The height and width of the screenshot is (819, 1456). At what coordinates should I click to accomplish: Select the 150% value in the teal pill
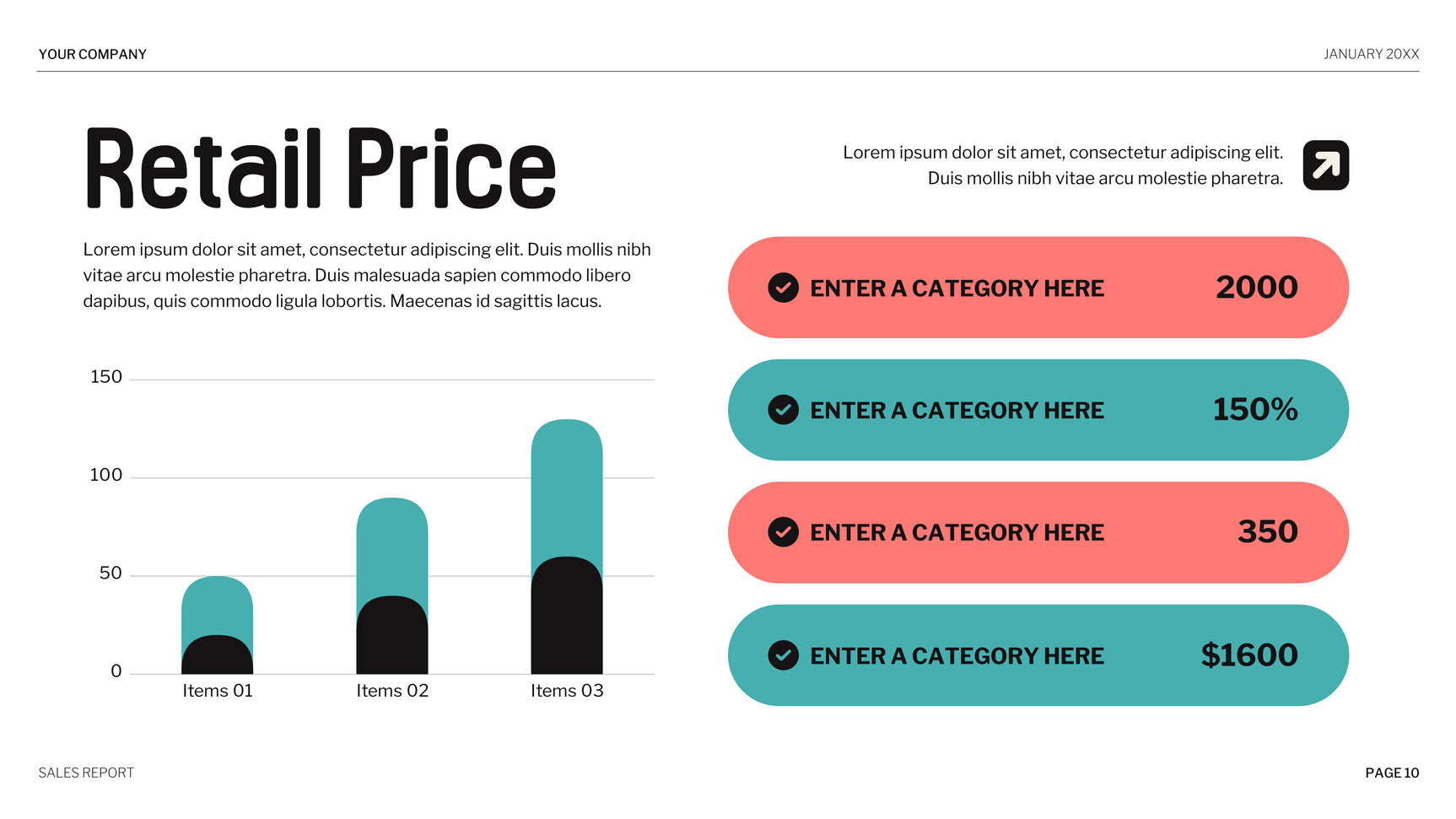pyautogui.click(x=1254, y=410)
